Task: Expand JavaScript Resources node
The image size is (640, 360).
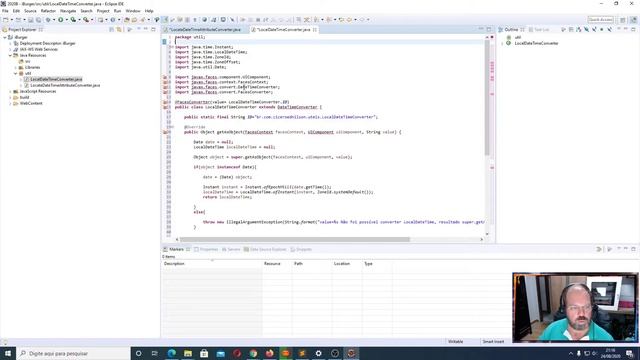Action: pos(10,91)
